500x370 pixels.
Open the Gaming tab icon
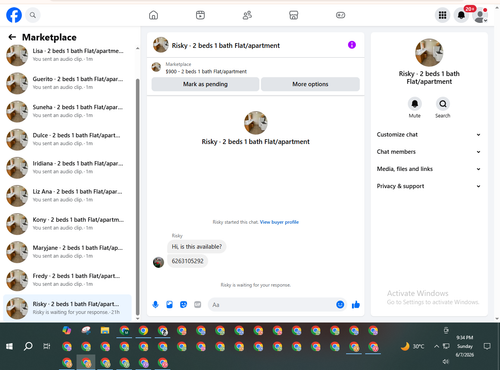[340, 15]
